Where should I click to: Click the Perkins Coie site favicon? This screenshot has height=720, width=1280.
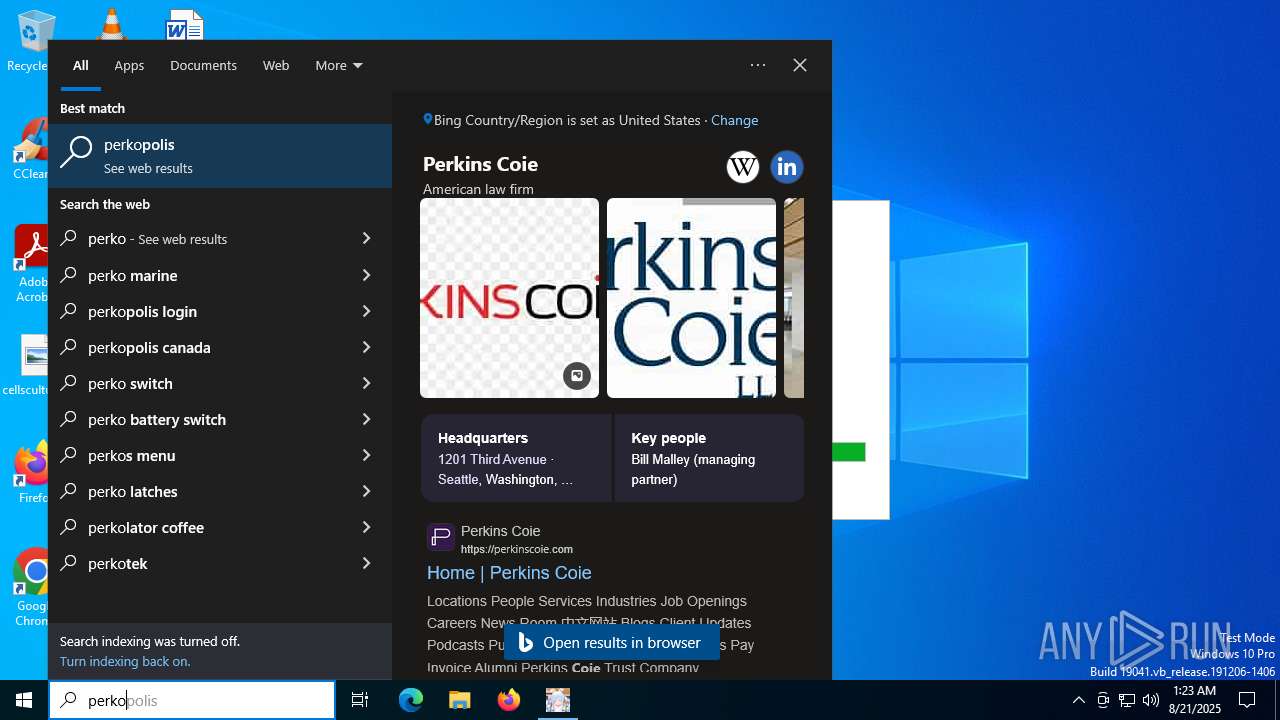click(441, 537)
